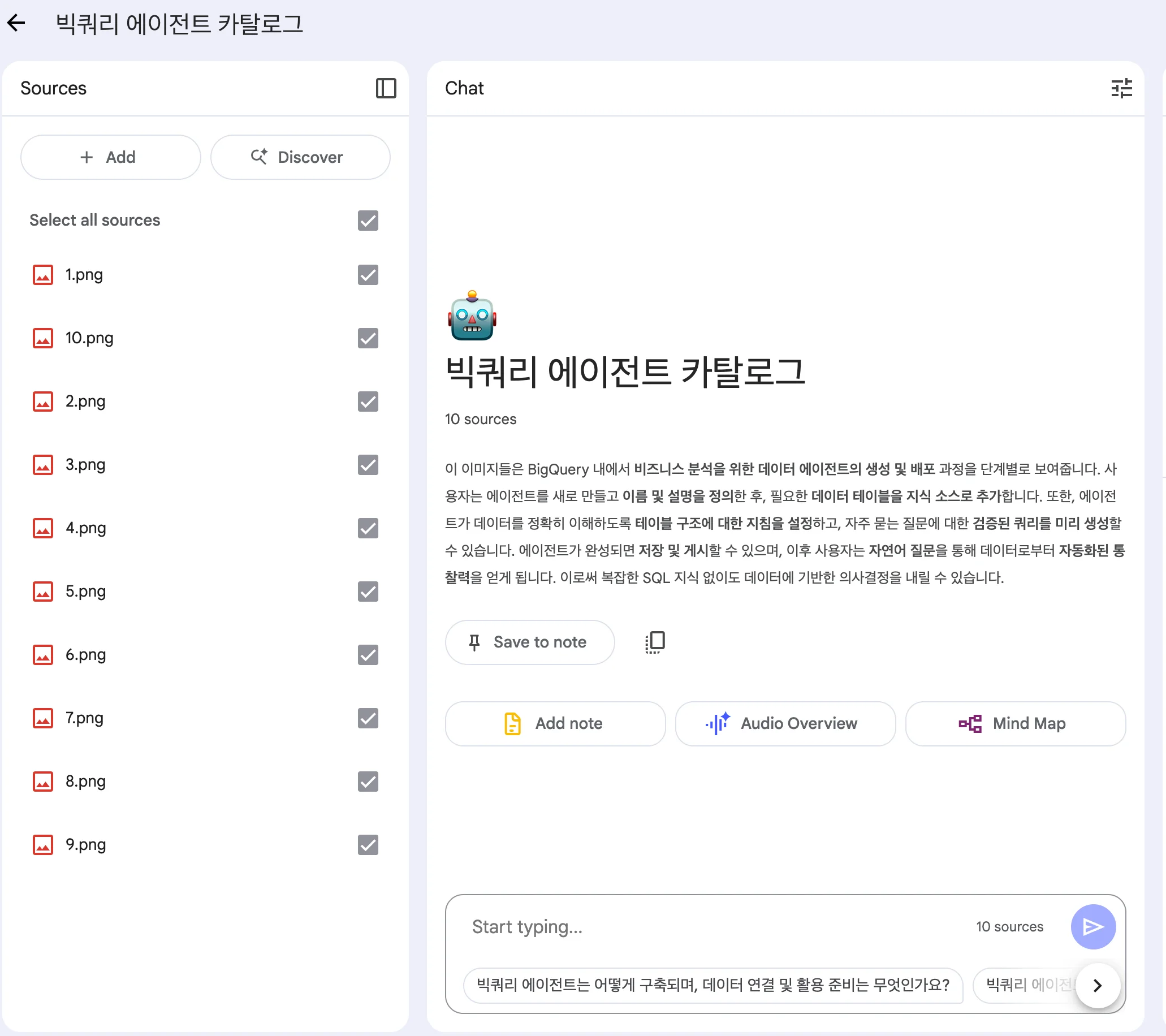Click the image icon next to 2.png
1166x1036 pixels.
tap(43, 402)
